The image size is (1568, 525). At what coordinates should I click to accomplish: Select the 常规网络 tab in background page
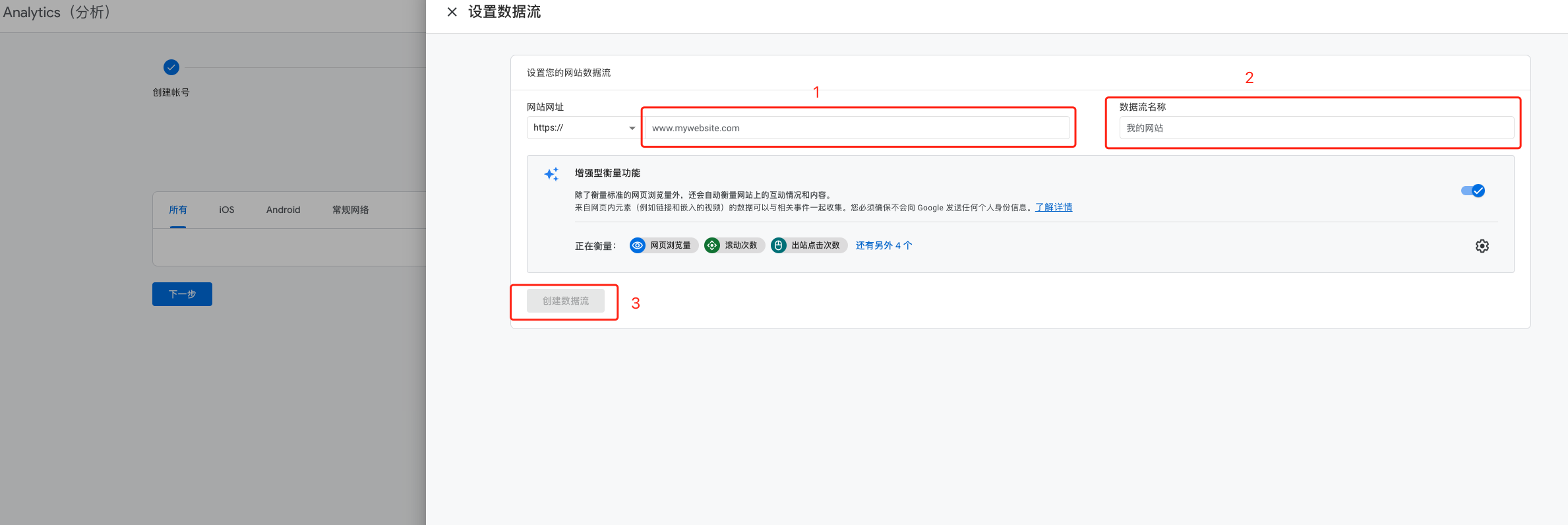[351, 210]
